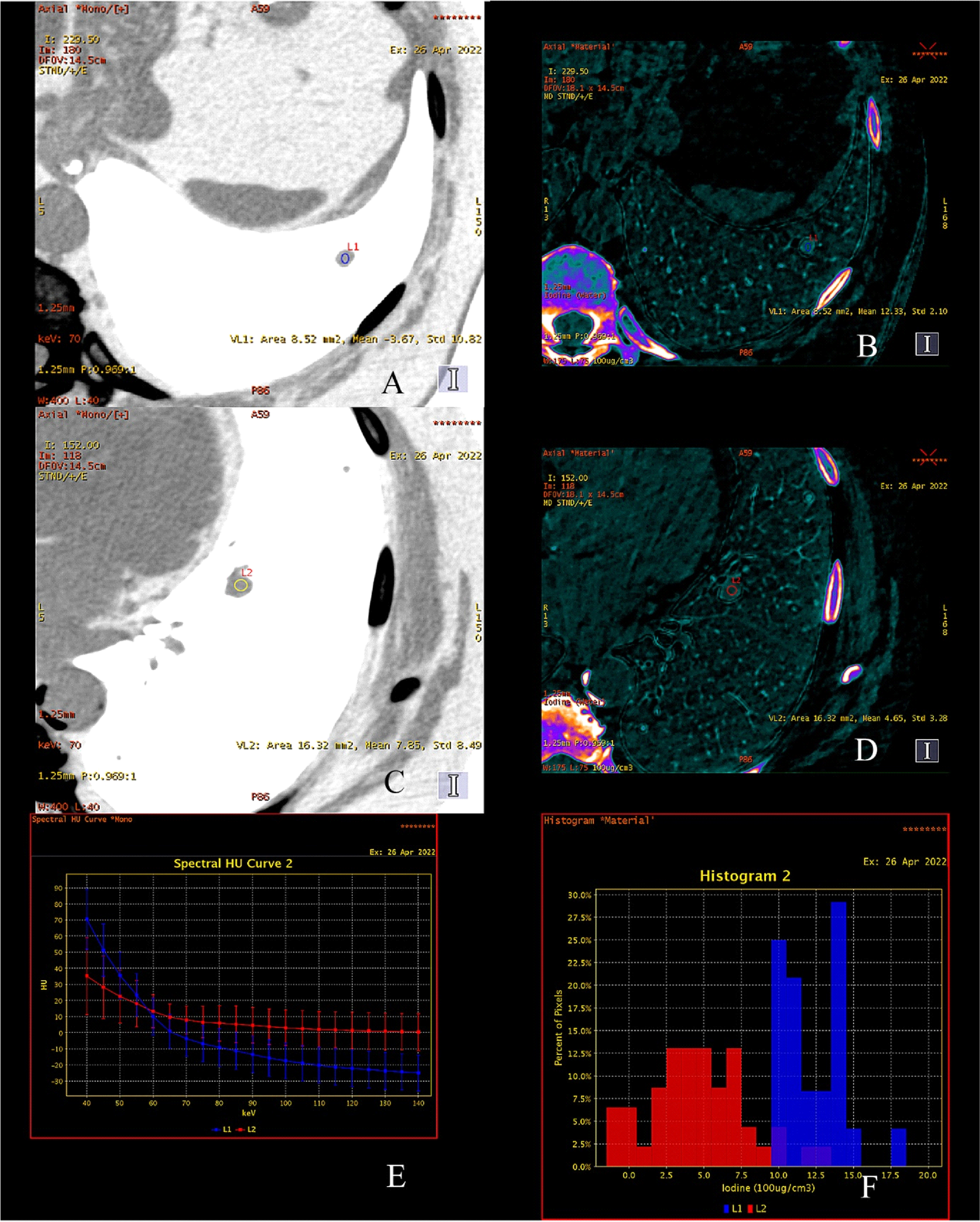980x1222 pixels.
Task: Click the 'Spectral HU Curve *Mono' panel header
Action: (82, 820)
